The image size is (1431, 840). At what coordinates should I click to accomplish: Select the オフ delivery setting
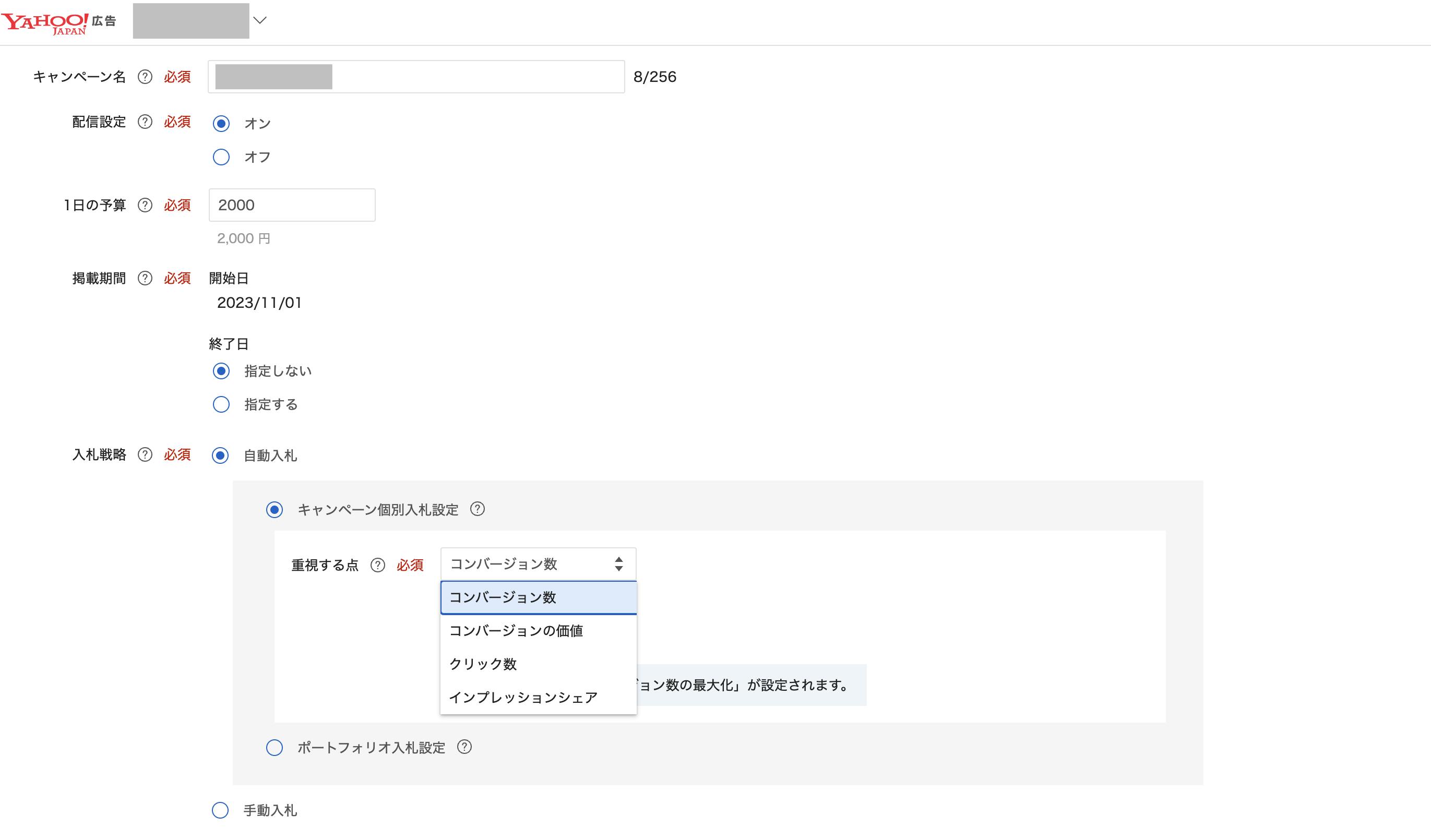pos(221,157)
